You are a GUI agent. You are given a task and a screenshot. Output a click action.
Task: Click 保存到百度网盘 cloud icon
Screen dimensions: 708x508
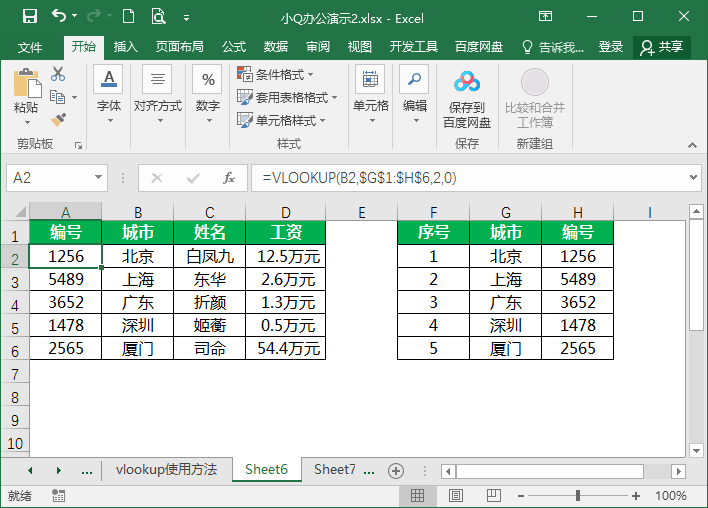point(467,99)
